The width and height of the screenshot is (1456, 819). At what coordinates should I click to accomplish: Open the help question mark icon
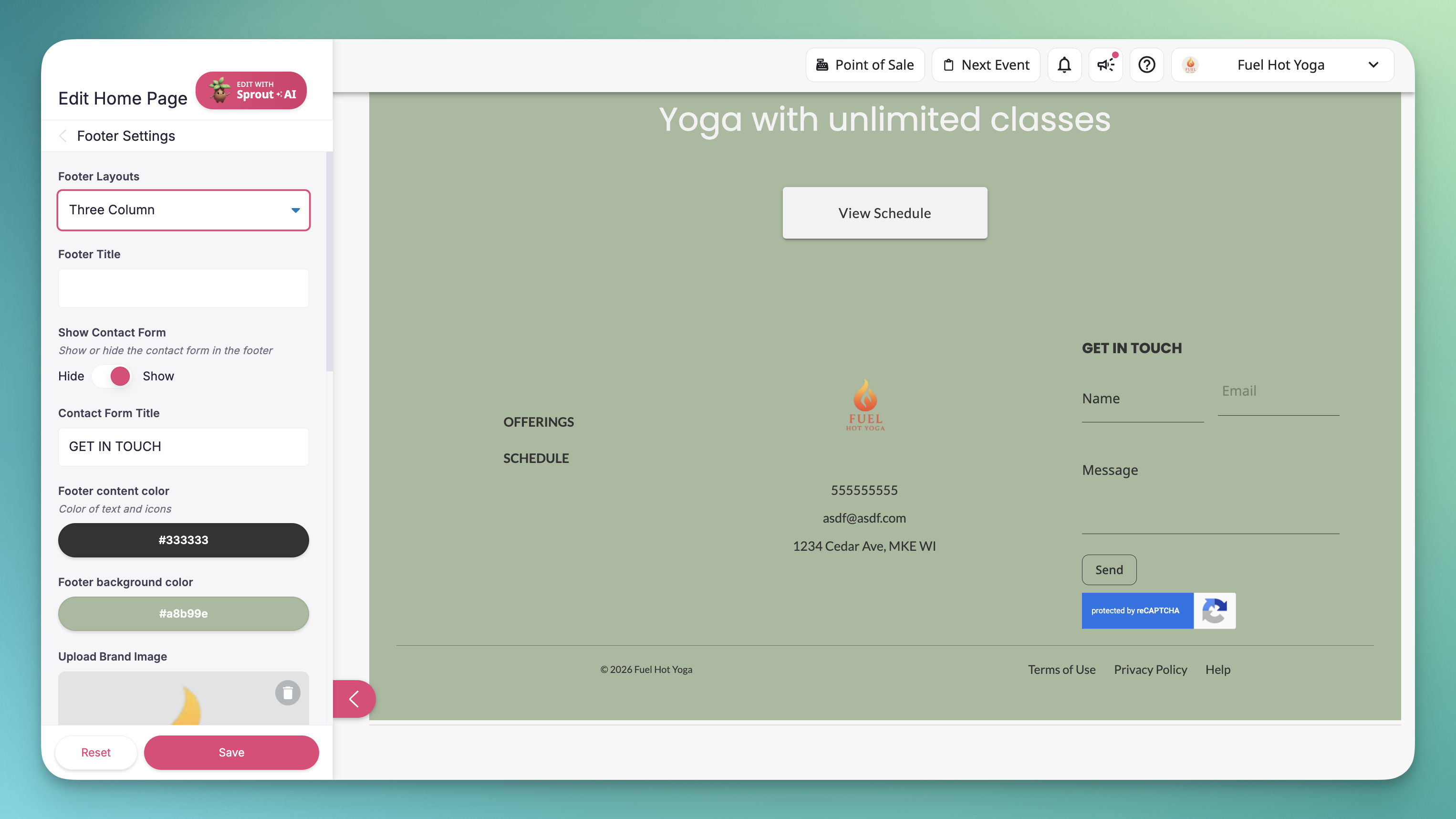click(x=1147, y=65)
